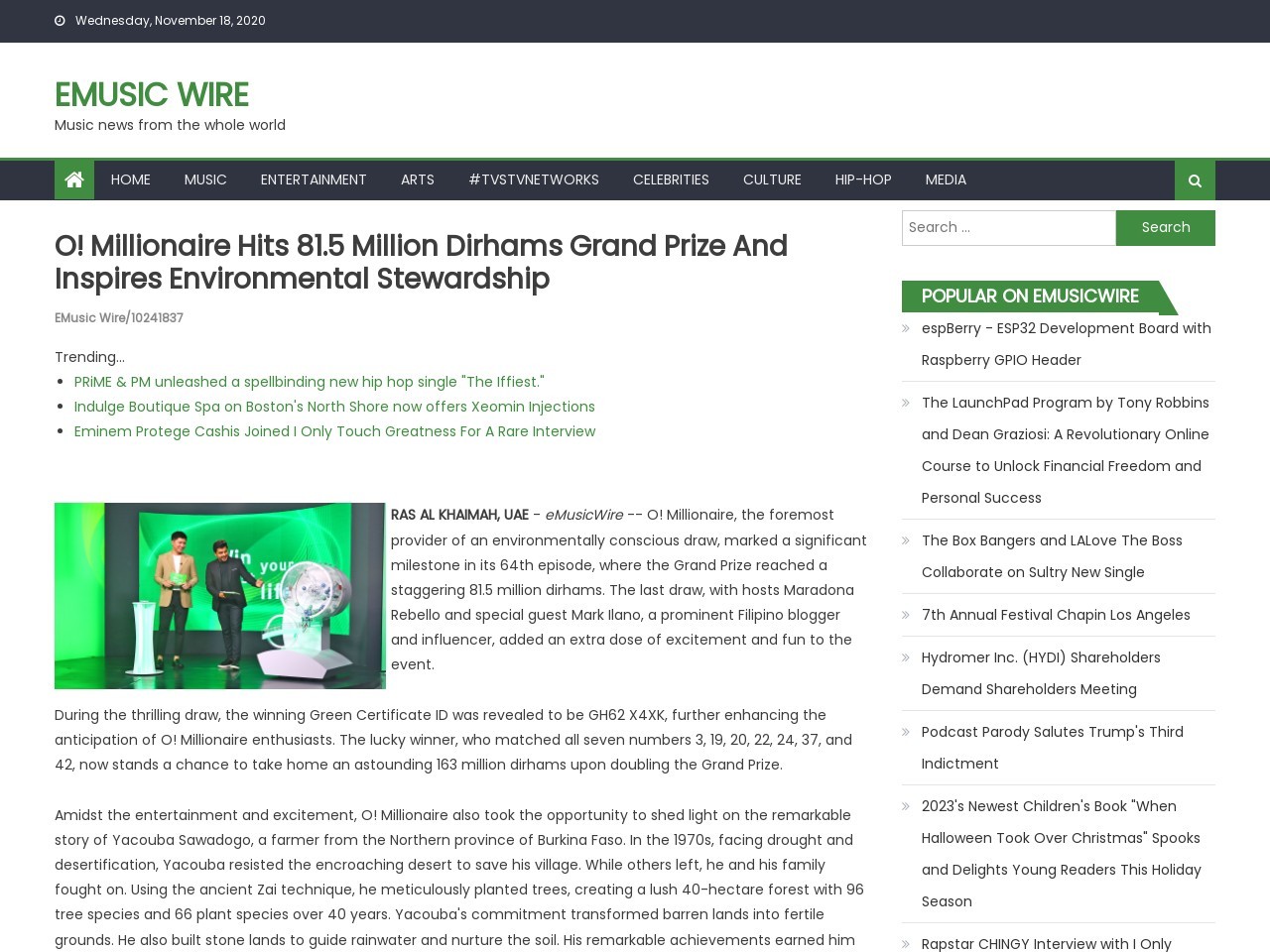1270x952 pixels.
Task: Open search via magnifier icon in navbar
Action: (1194, 180)
